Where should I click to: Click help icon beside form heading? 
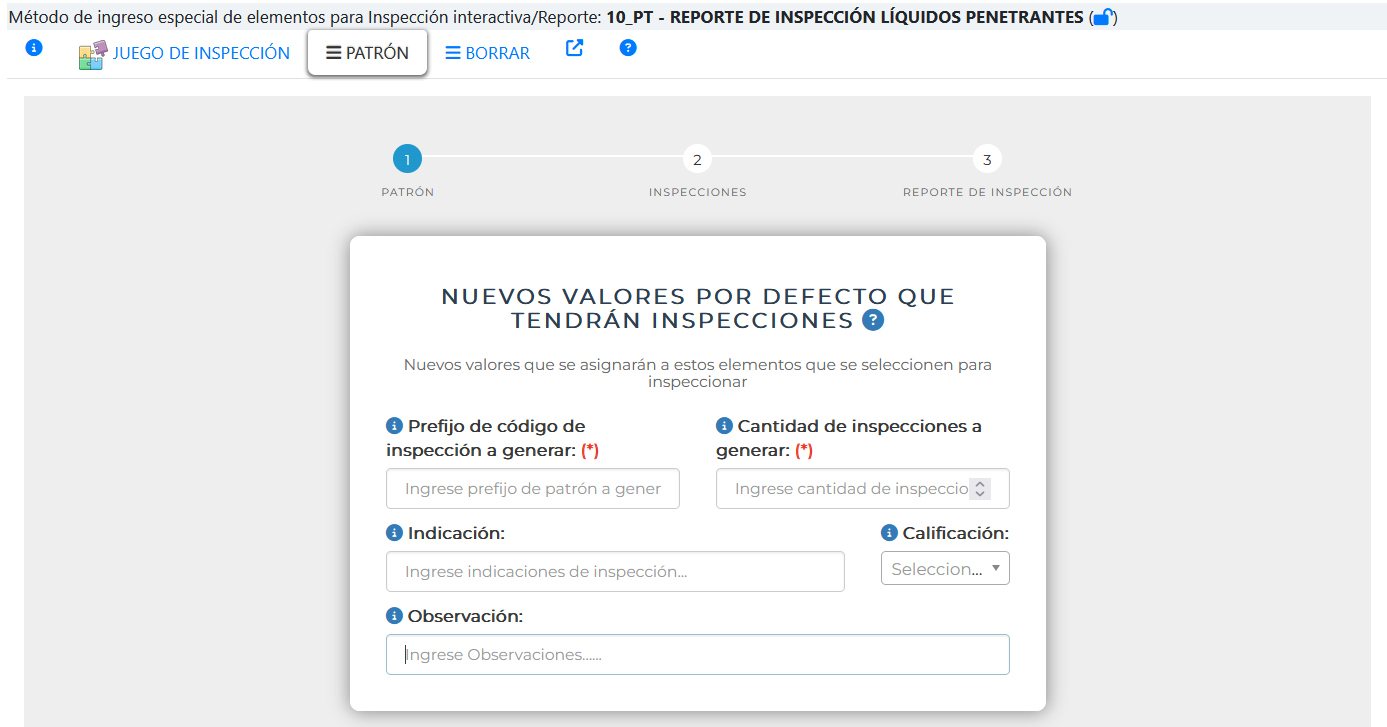tap(873, 320)
